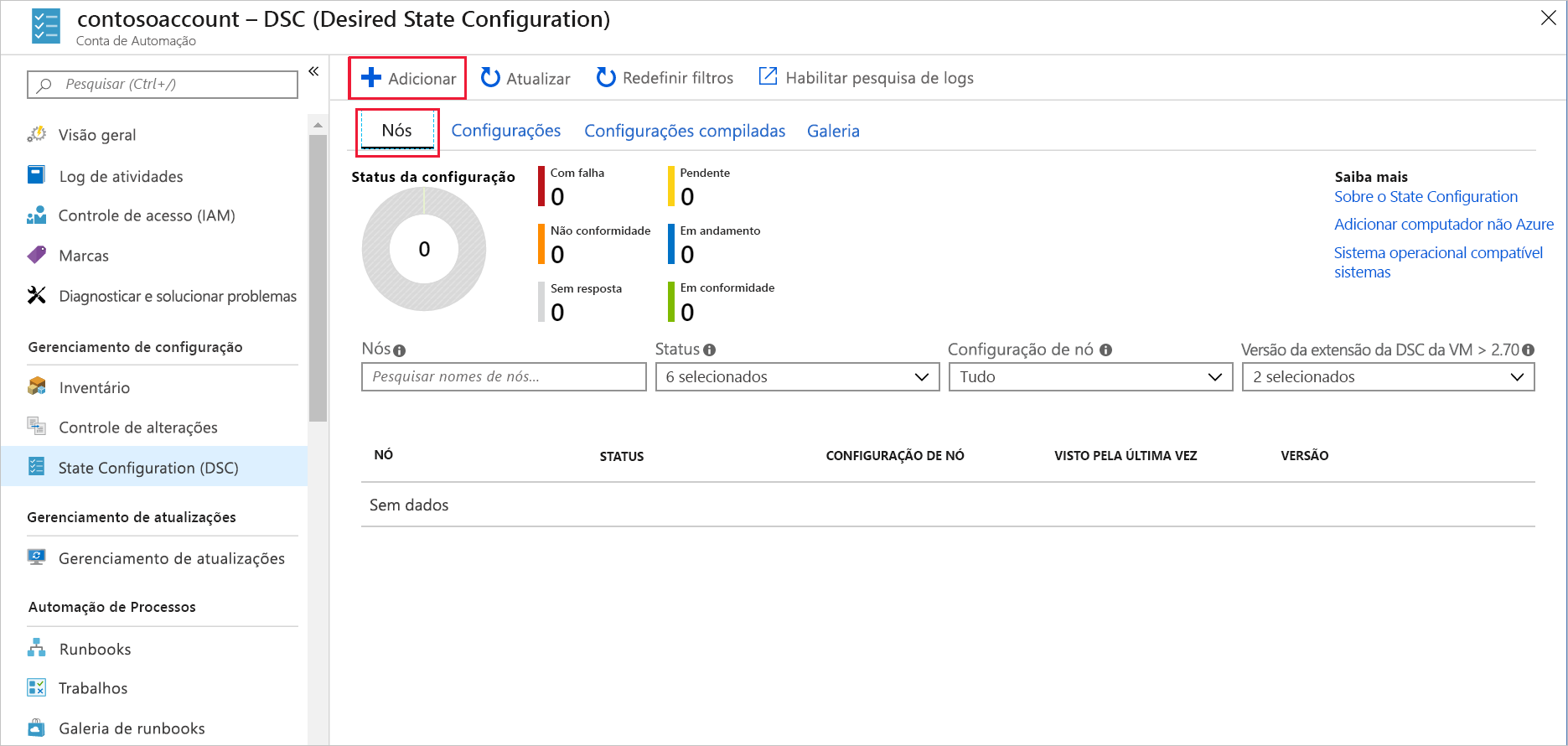This screenshot has width=1568, height=746.
Task: Click the info icon beside Configuração de nó
Action: [1105, 350]
